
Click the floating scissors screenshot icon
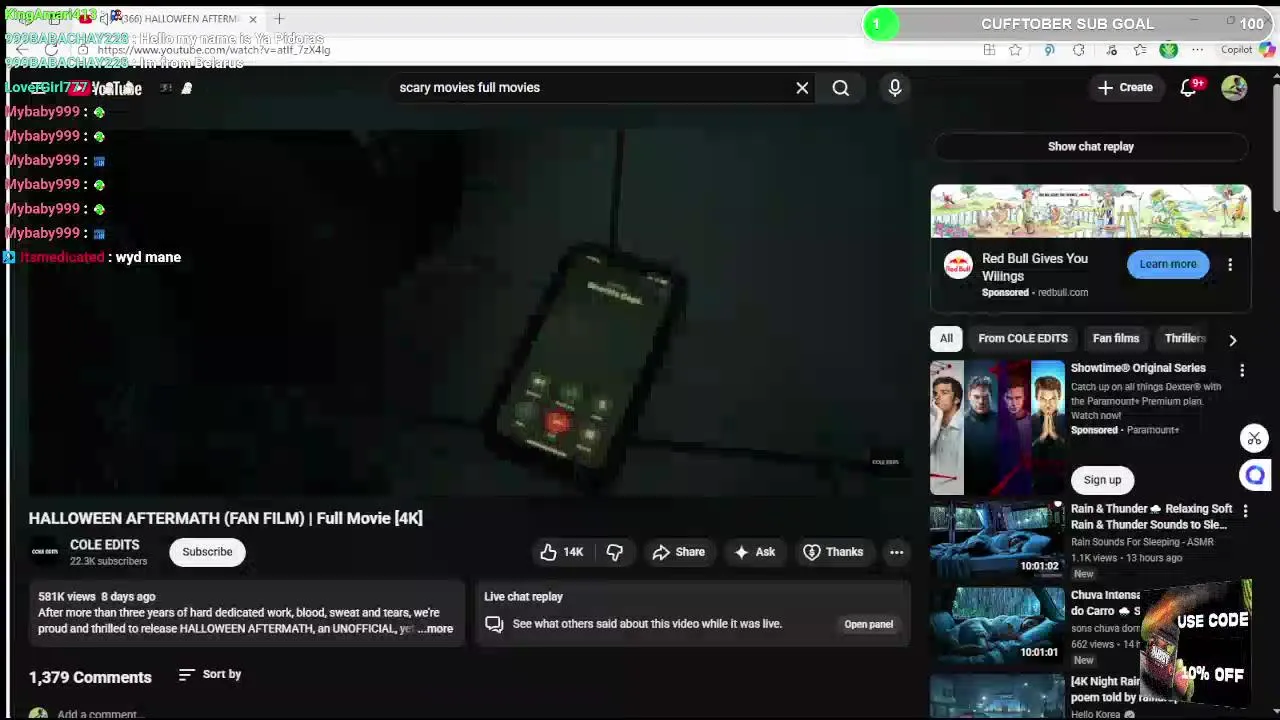1254,439
